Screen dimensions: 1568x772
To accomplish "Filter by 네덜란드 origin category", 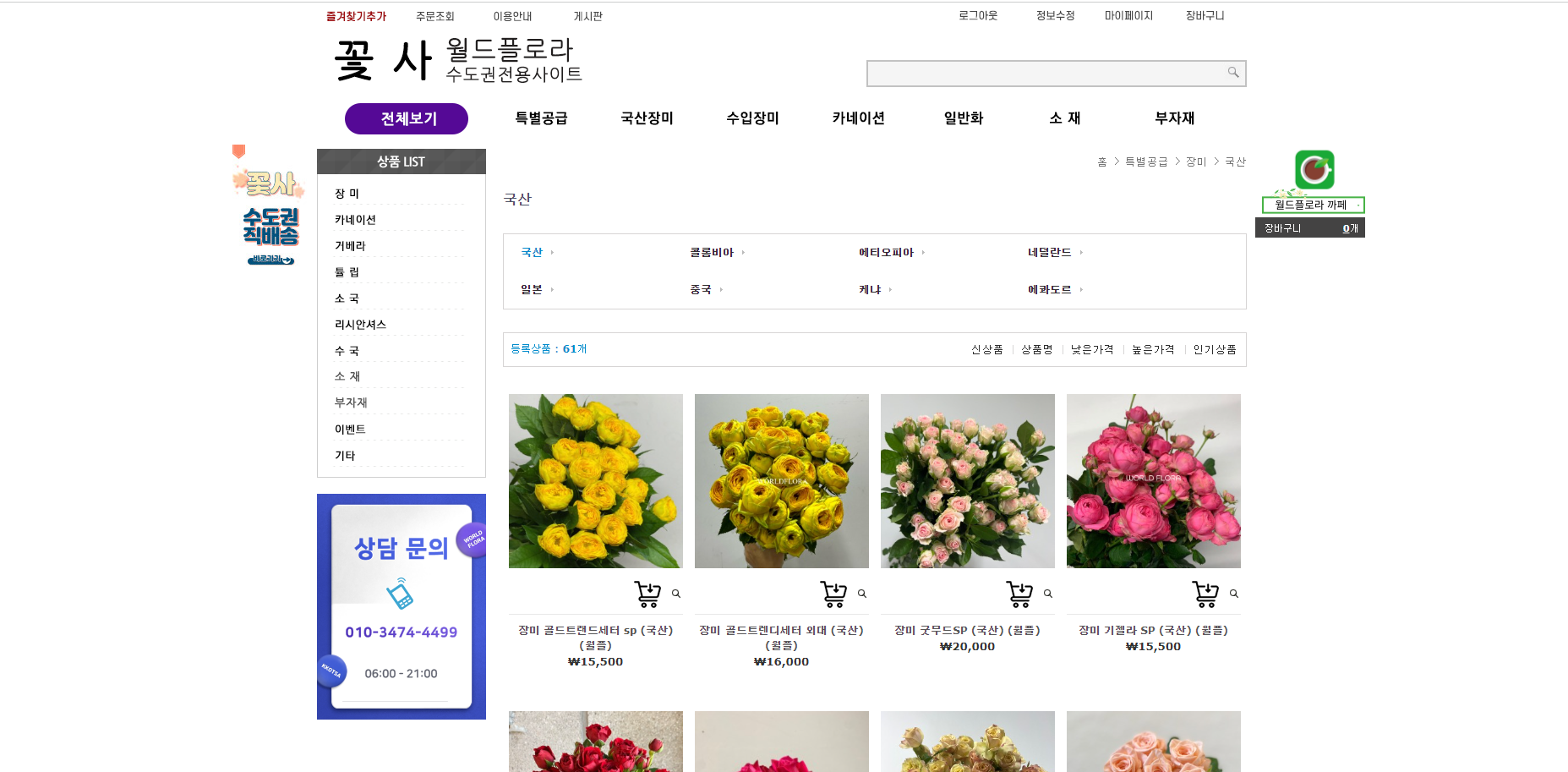I will pyautogui.click(x=1050, y=252).
